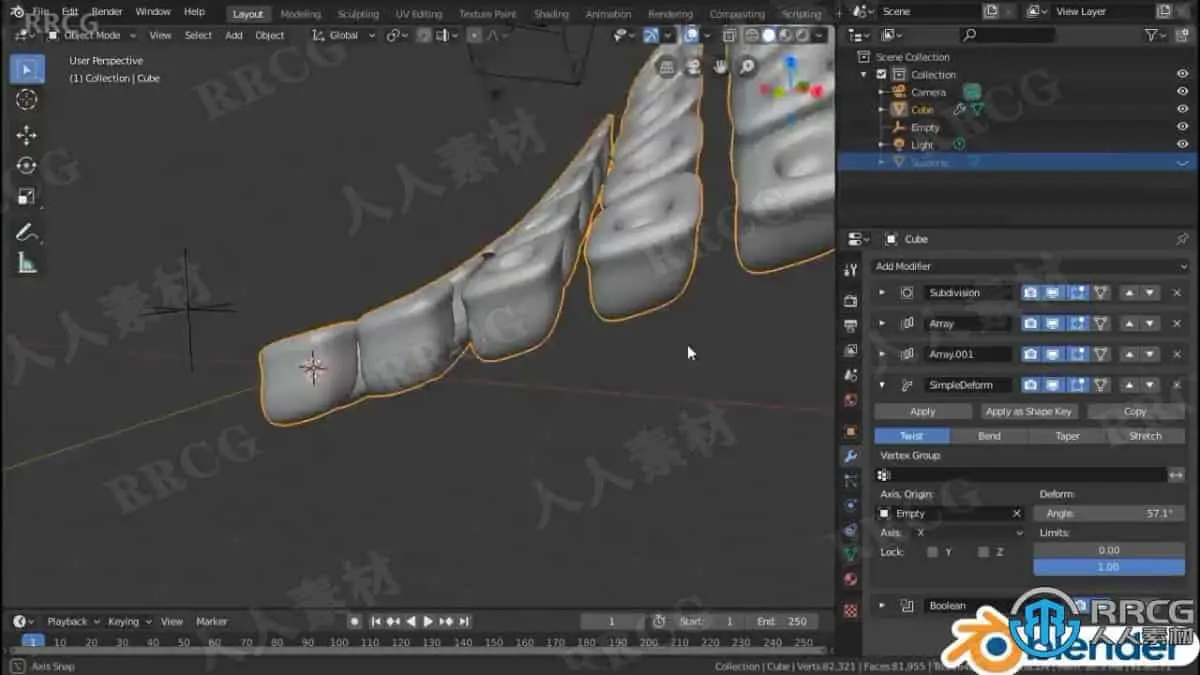Open the Output properties tab
1200x675 pixels.
(850, 326)
